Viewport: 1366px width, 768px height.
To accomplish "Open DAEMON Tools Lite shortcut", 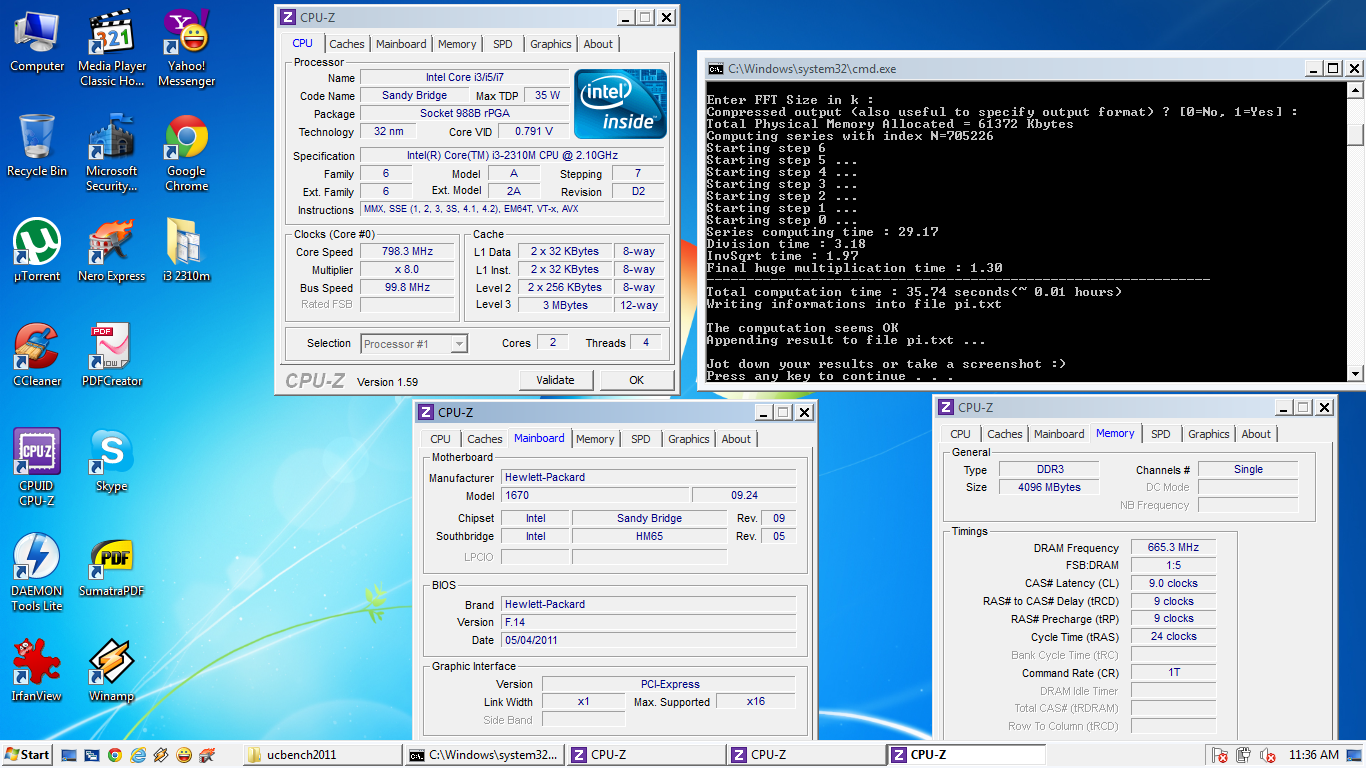I will 37,573.
